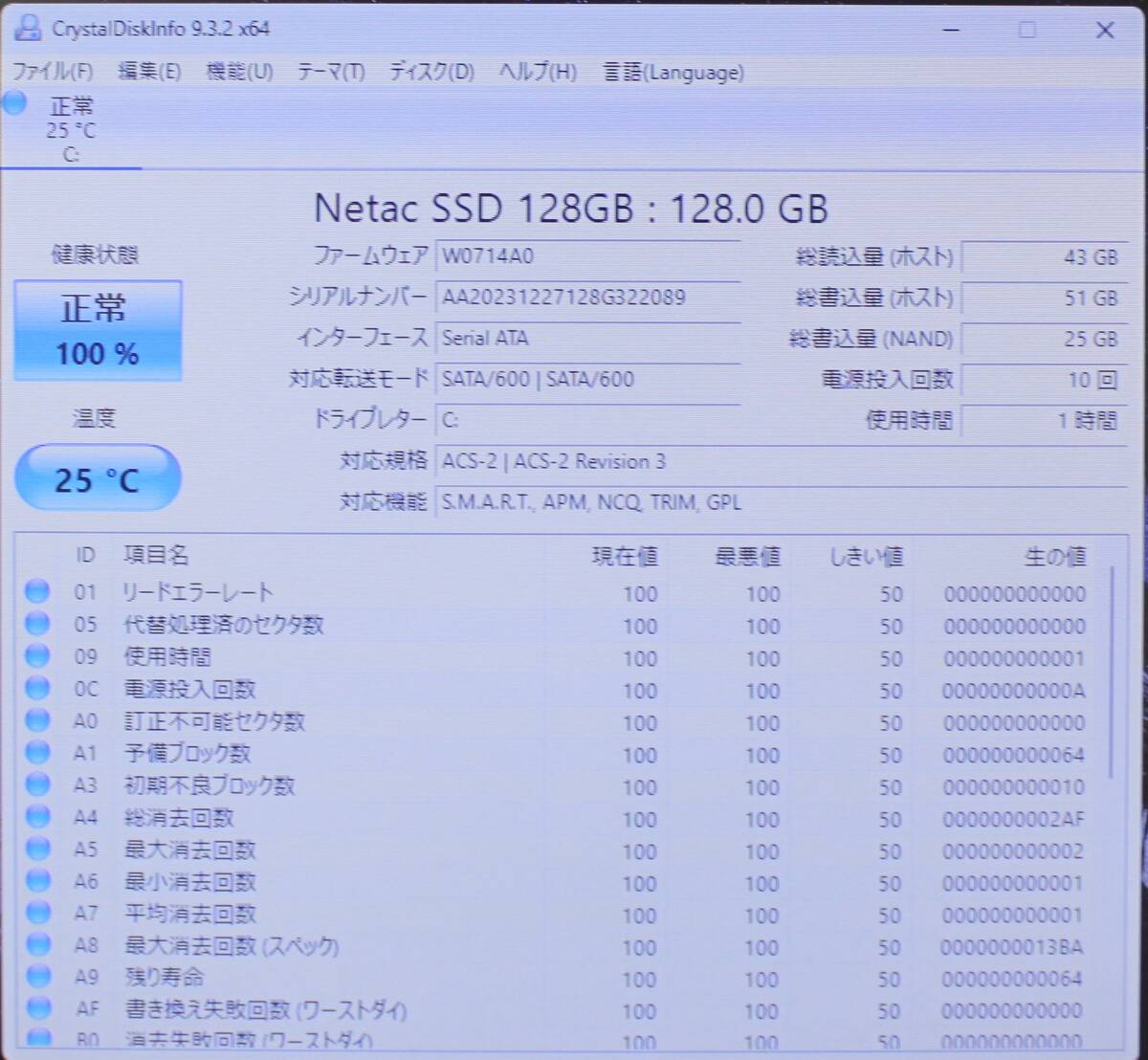The height and width of the screenshot is (1060, 1148).
Task: Click the status circle of row A1 予備ブロック数
Action: click(37, 753)
